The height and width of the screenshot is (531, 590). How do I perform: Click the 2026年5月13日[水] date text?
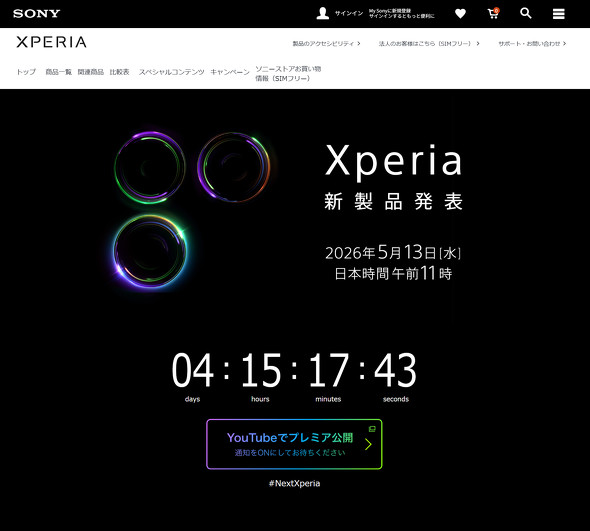pyautogui.click(x=393, y=253)
